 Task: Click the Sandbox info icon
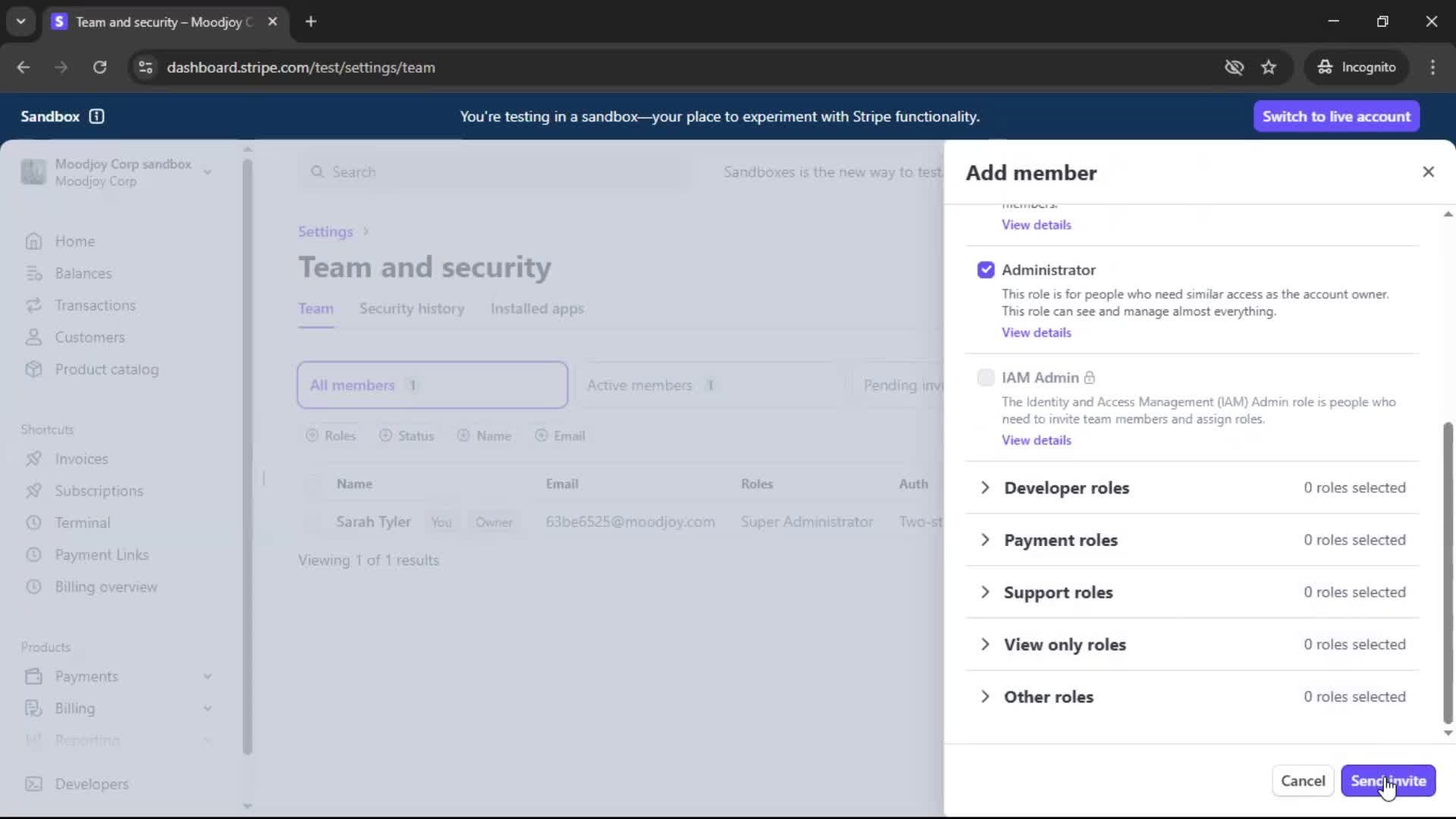96,116
